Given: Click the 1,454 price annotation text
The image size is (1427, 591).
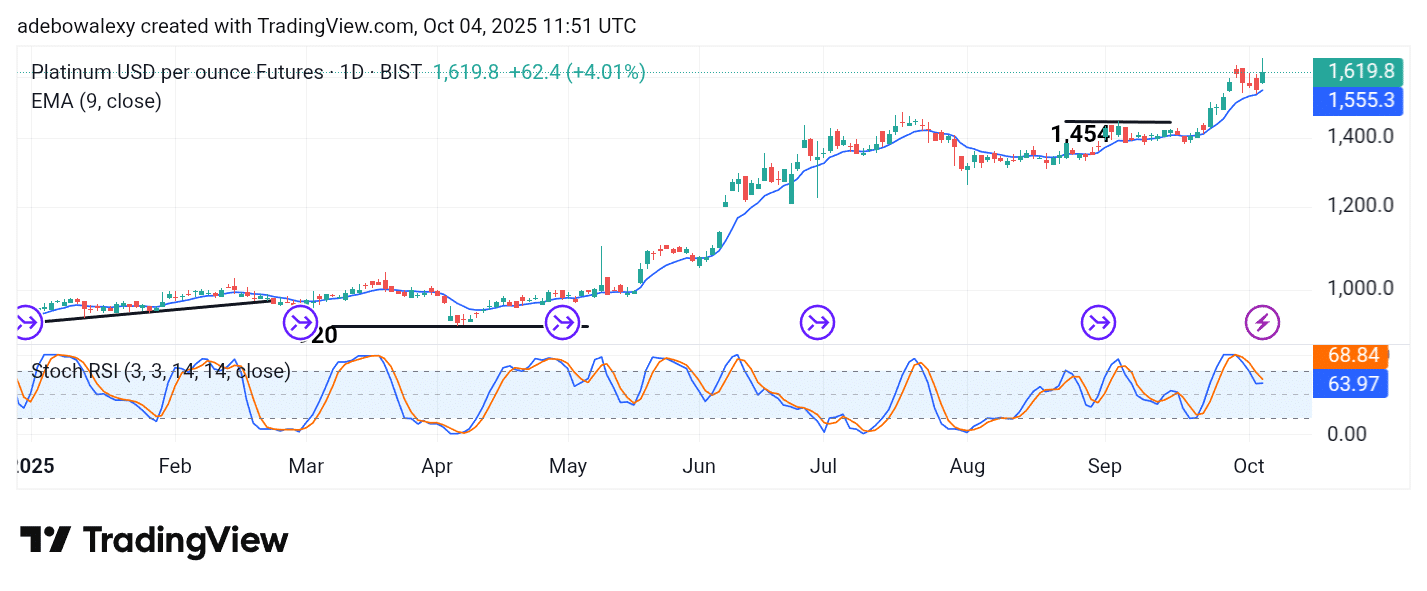Looking at the screenshot, I should click(x=1080, y=134).
